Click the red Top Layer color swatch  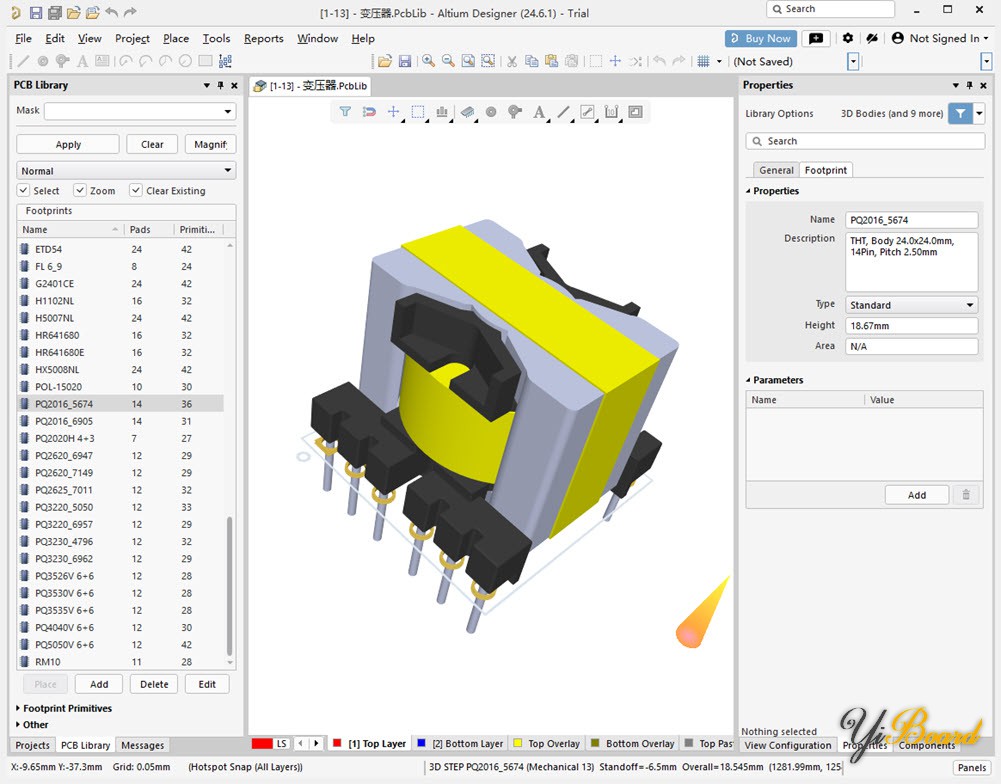coord(337,743)
